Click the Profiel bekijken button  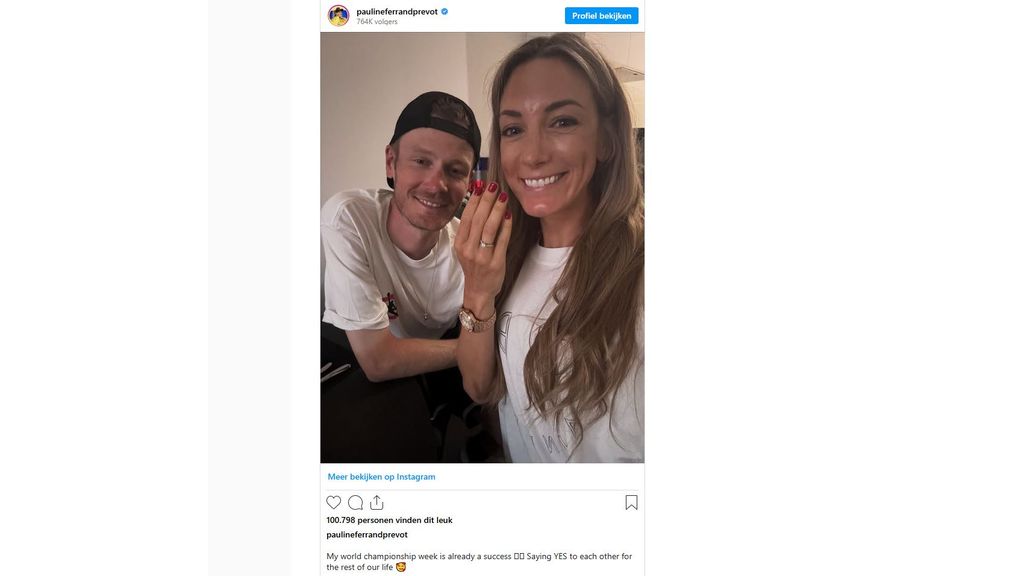tap(601, 16)
